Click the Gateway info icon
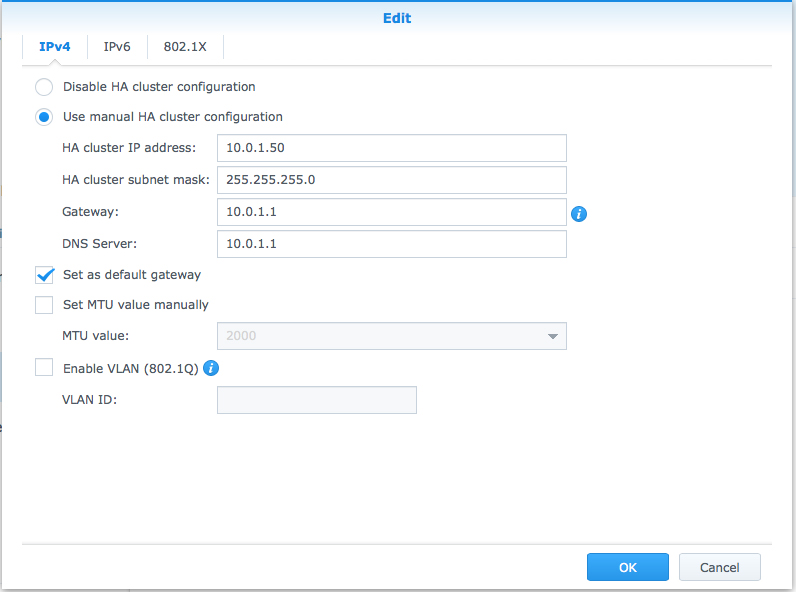The height and width of the screenshot is (592, 796). (x=578, y=213)
